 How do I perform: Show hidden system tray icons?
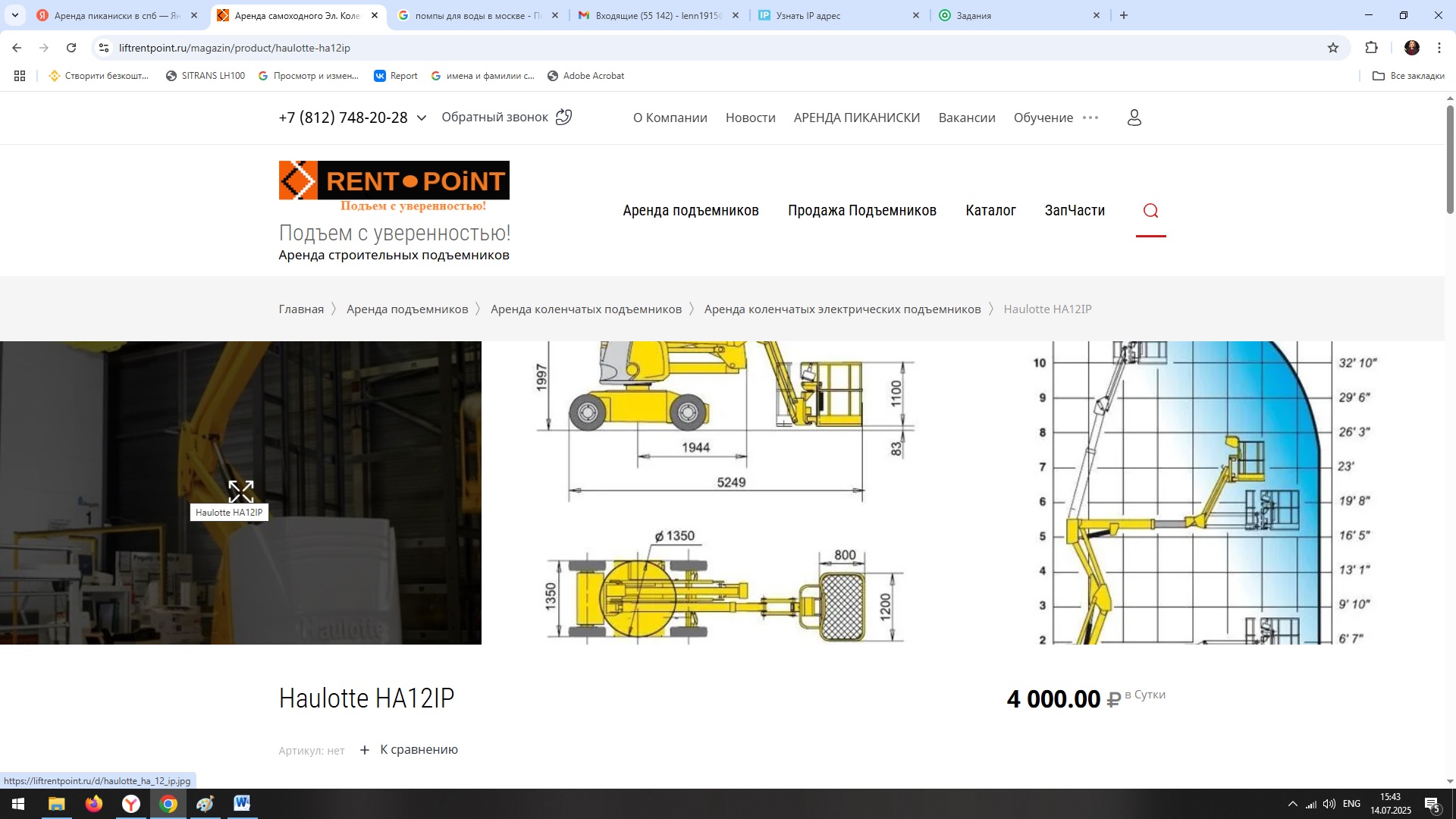1292,804
